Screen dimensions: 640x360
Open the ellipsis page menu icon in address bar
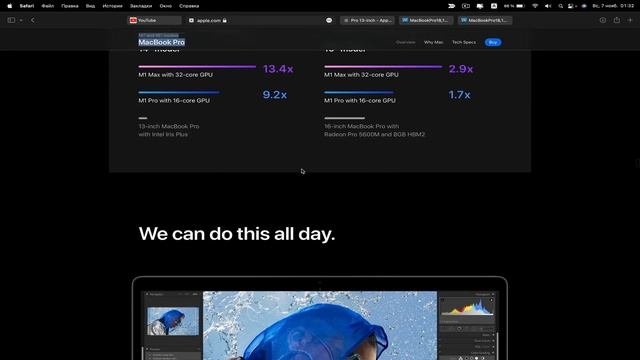(329, 20)
